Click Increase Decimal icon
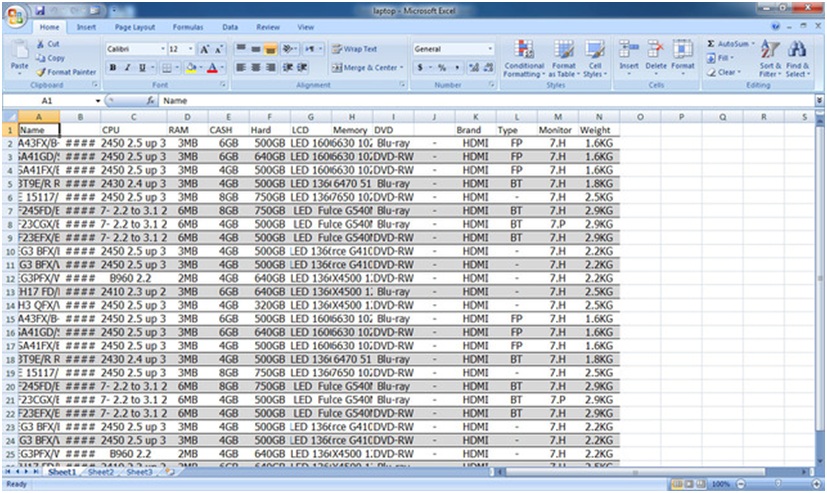Screen dimensions: 827x493 (x=474, y=67)
